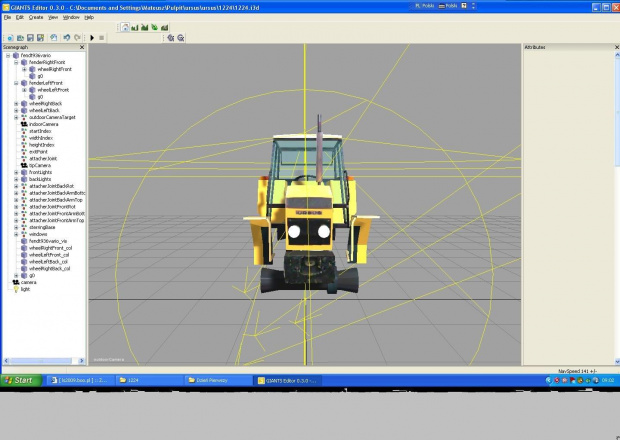Screen dimensions: 620x440
Task: Click the light bulb icon in scenegraph
Action: (16, 289)
